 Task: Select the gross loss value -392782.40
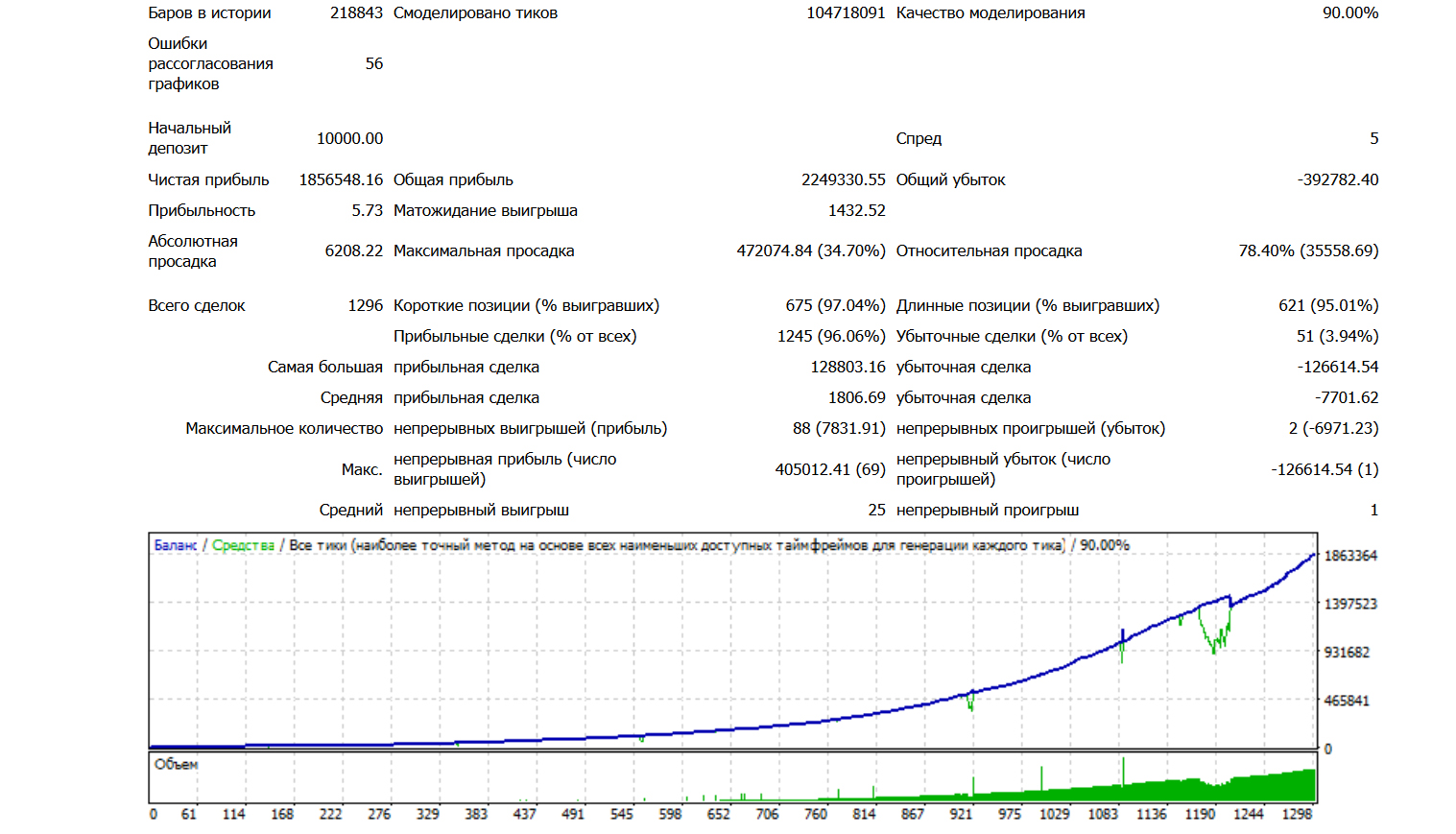click(1338, 179)
